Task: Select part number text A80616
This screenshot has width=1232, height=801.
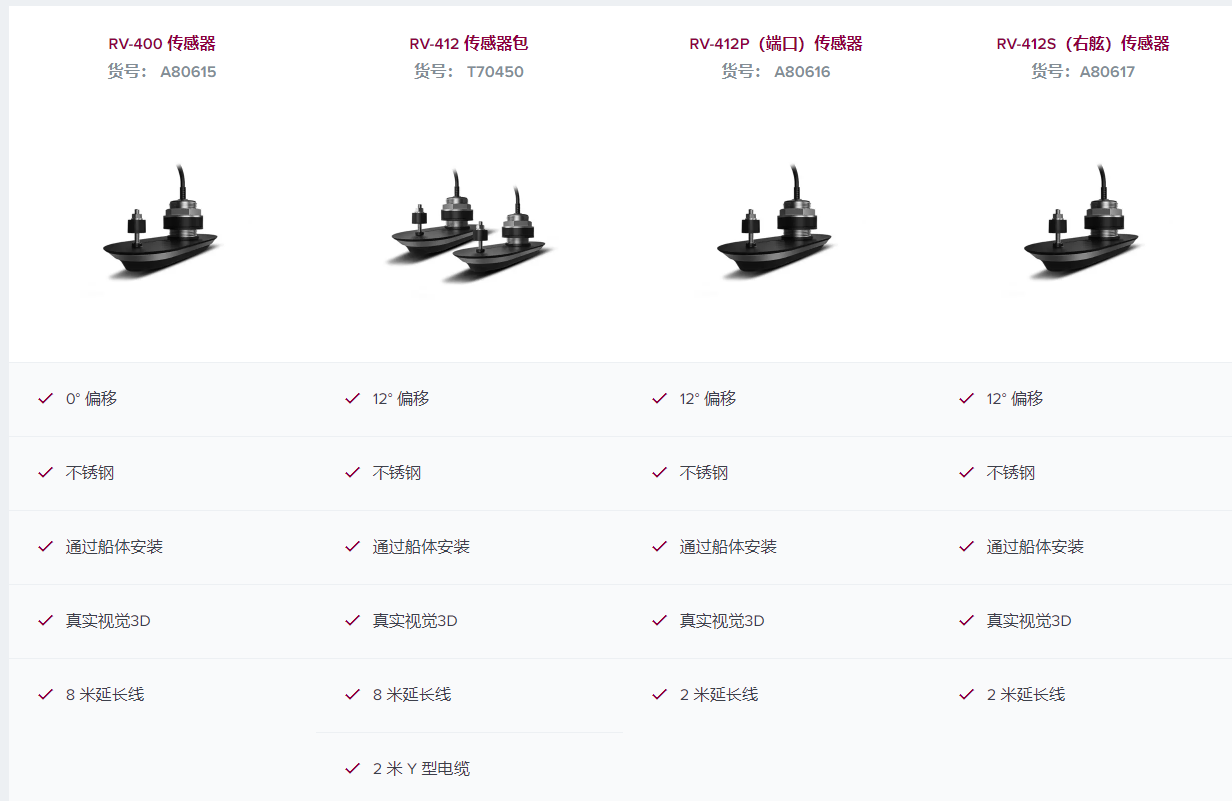Action: (802, 72)
